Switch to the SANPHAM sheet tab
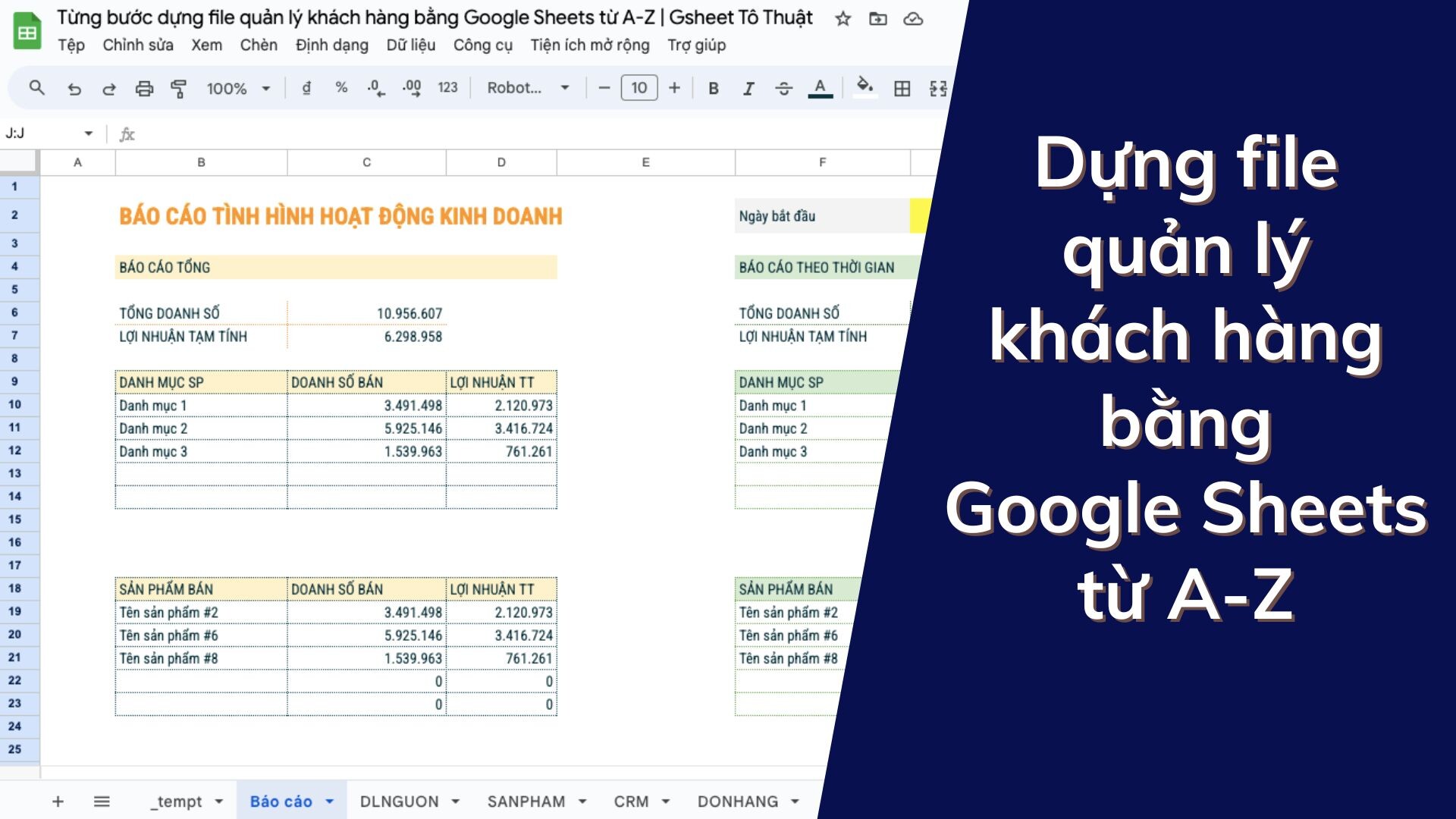The height and width of the screenshot is (819, 1456). coord(528,801)
